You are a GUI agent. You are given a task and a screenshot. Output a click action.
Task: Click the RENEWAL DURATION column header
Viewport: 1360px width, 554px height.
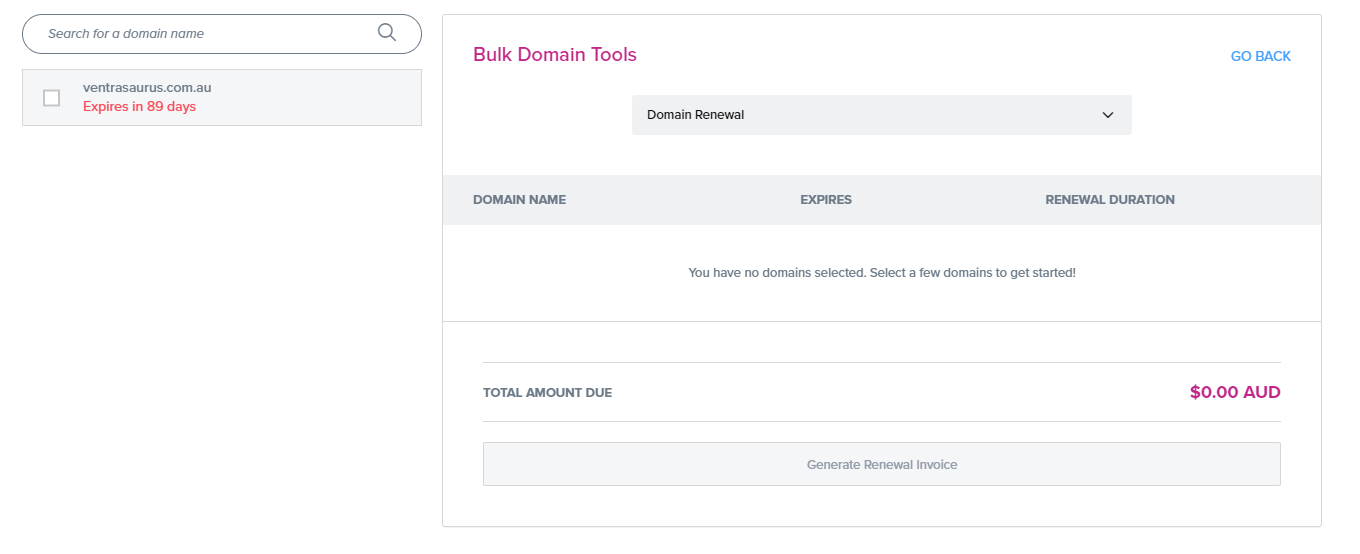coord(1110,200)
